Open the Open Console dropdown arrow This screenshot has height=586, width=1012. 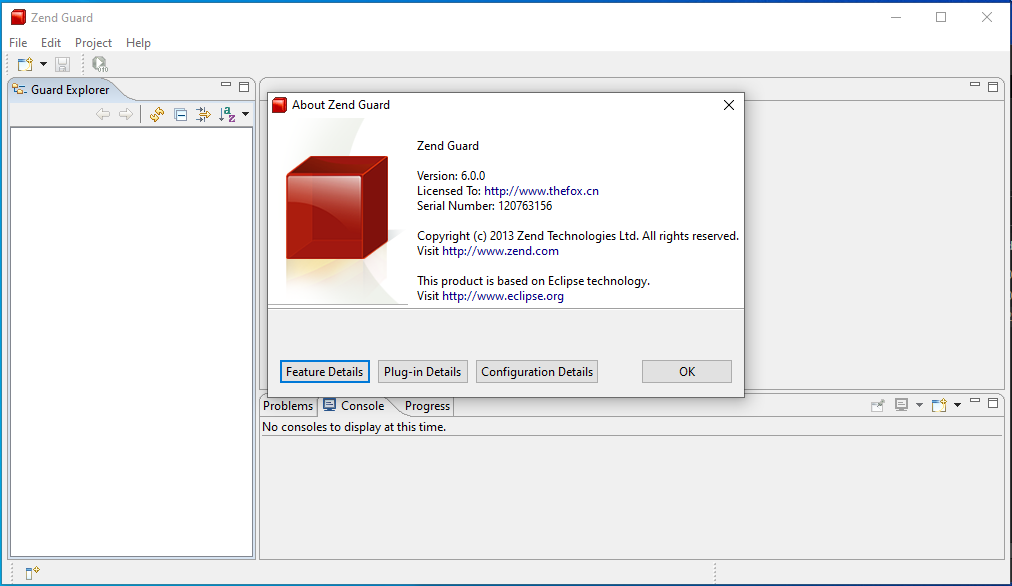click(957, 405)
